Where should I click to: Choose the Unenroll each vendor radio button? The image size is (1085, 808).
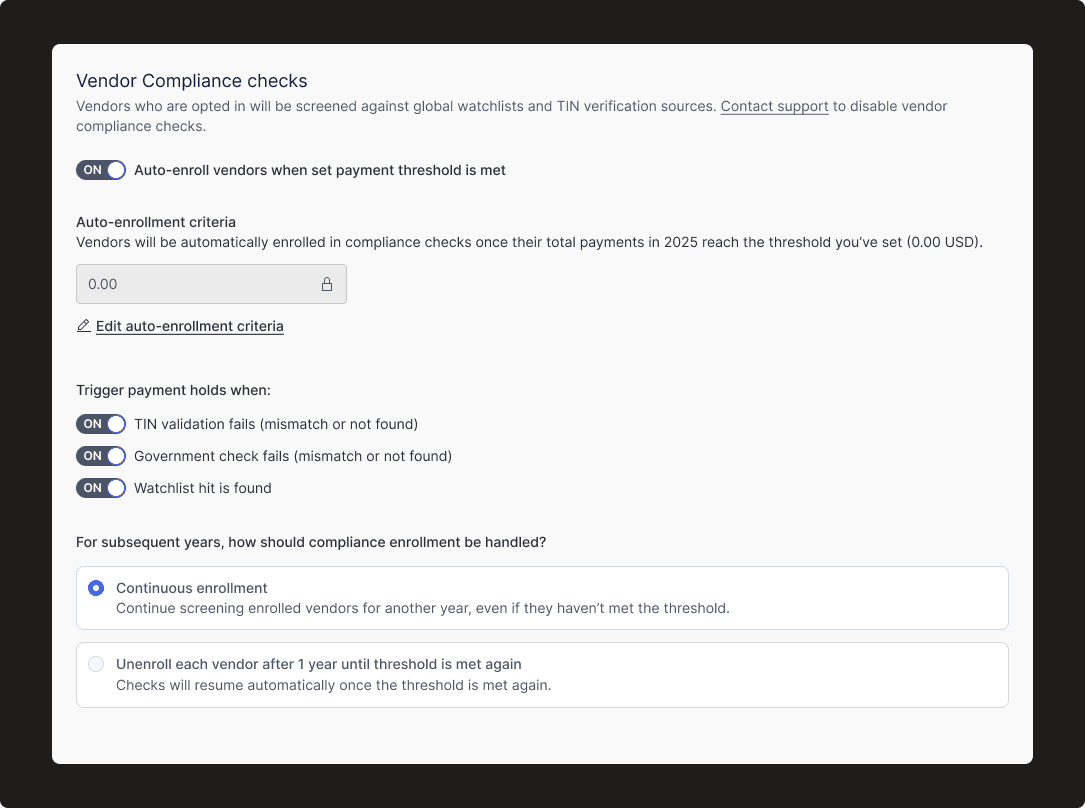point(96,664)
